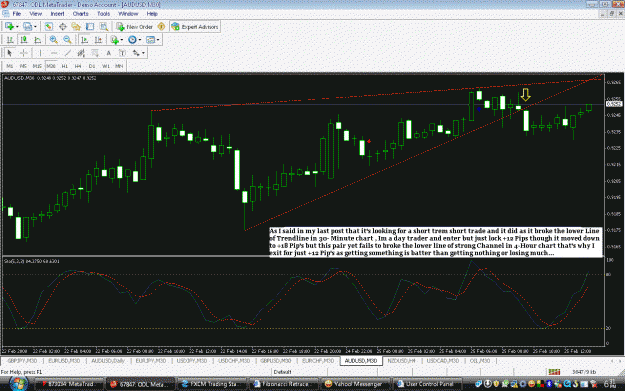Open the Charts menu
The width and height of the screenshot is (625, 391).
81,14
